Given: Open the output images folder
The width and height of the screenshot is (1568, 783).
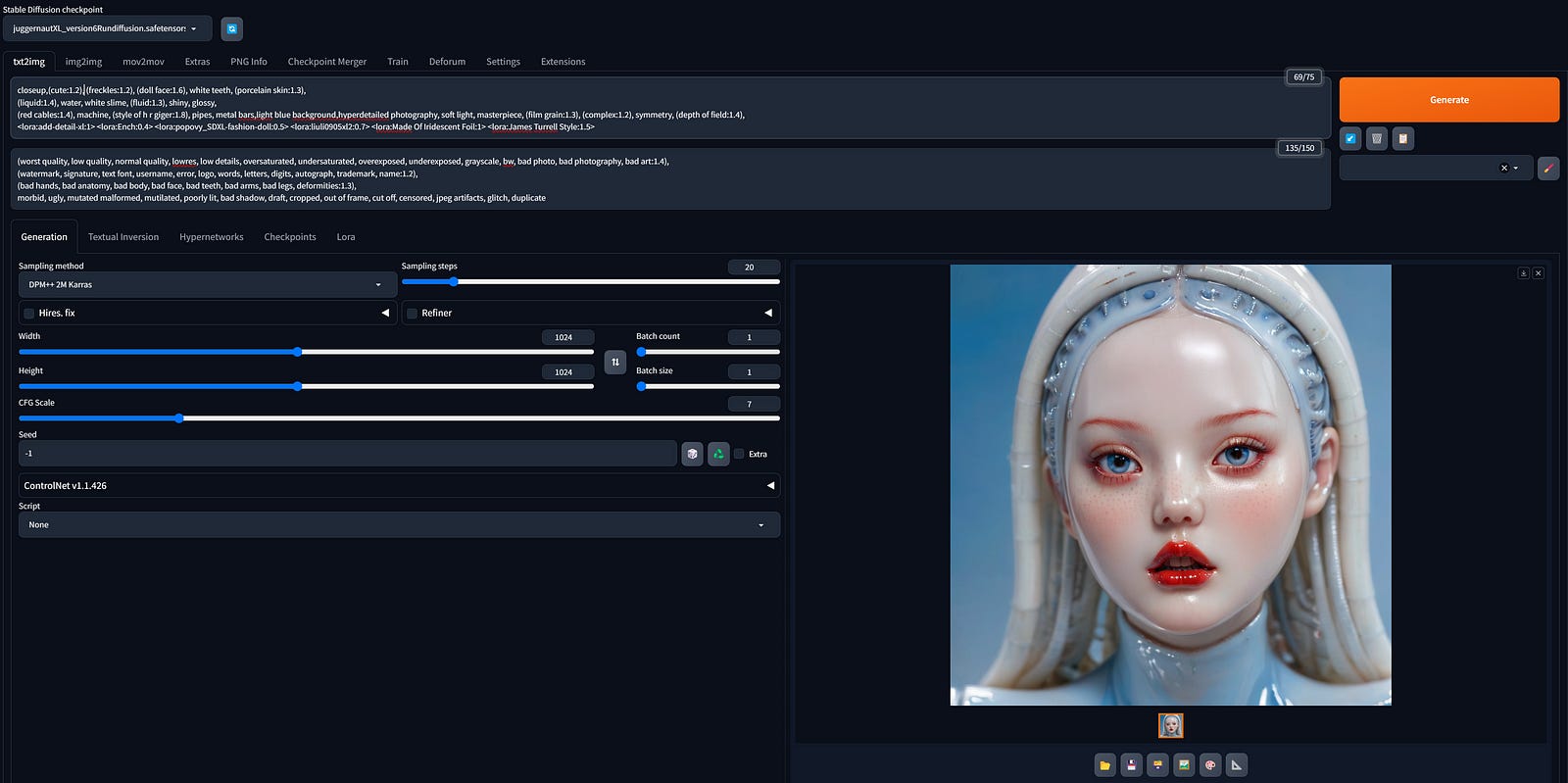Looking at the screenshot, I should pyautogui.click(x=1104, y=765).
